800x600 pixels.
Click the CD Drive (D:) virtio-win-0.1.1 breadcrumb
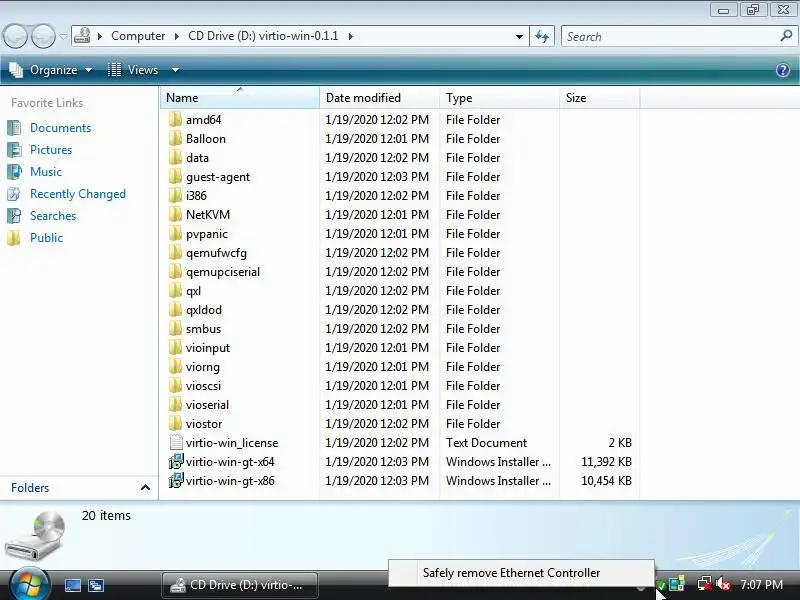263,36
